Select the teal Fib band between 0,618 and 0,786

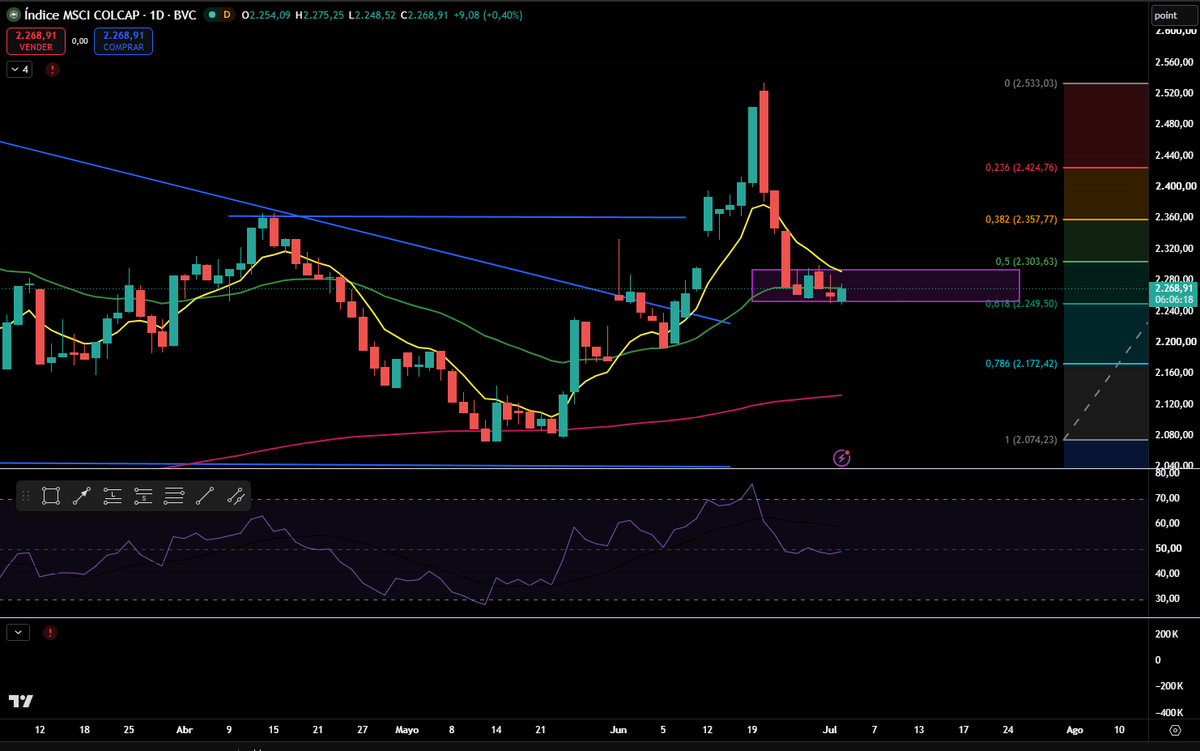1105,333
